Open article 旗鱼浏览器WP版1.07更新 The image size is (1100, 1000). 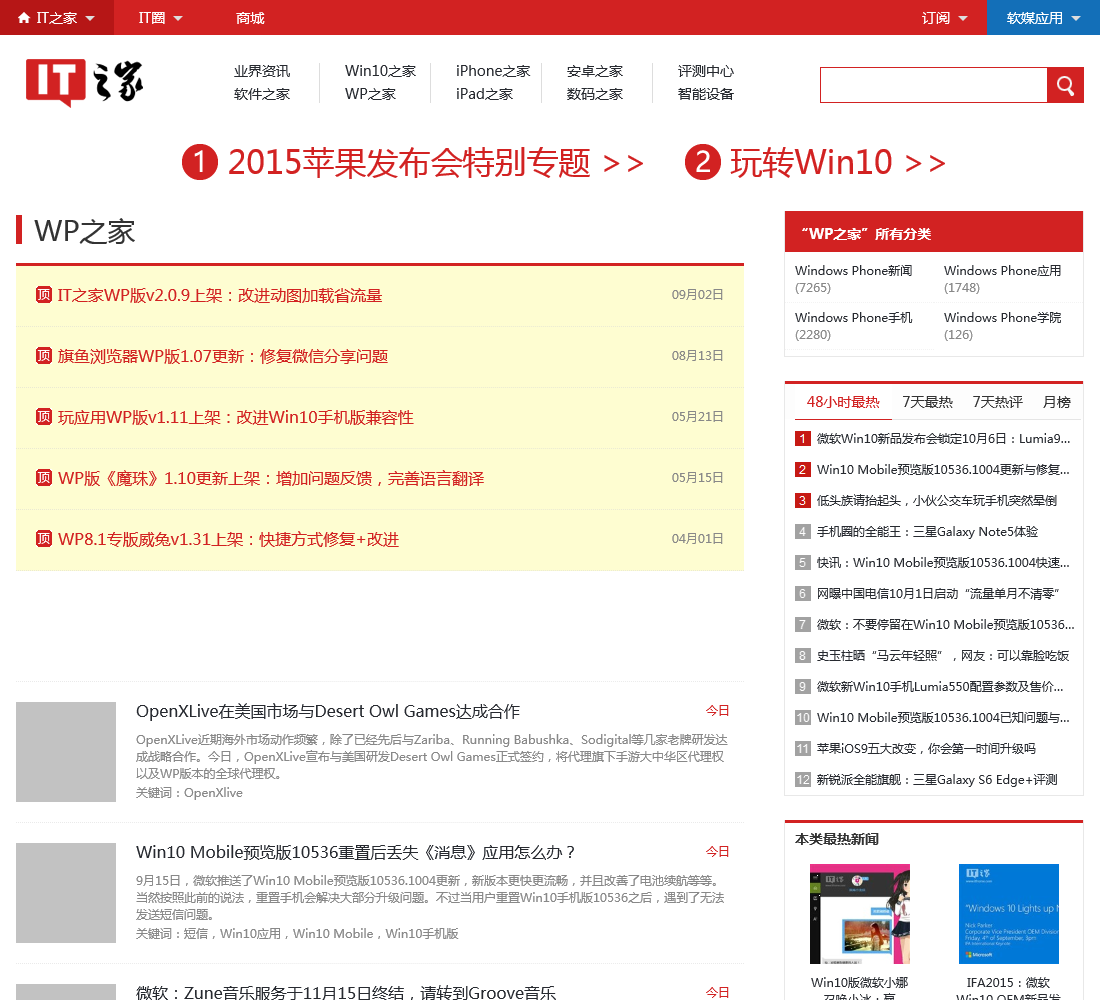click(x=223, y=356)
